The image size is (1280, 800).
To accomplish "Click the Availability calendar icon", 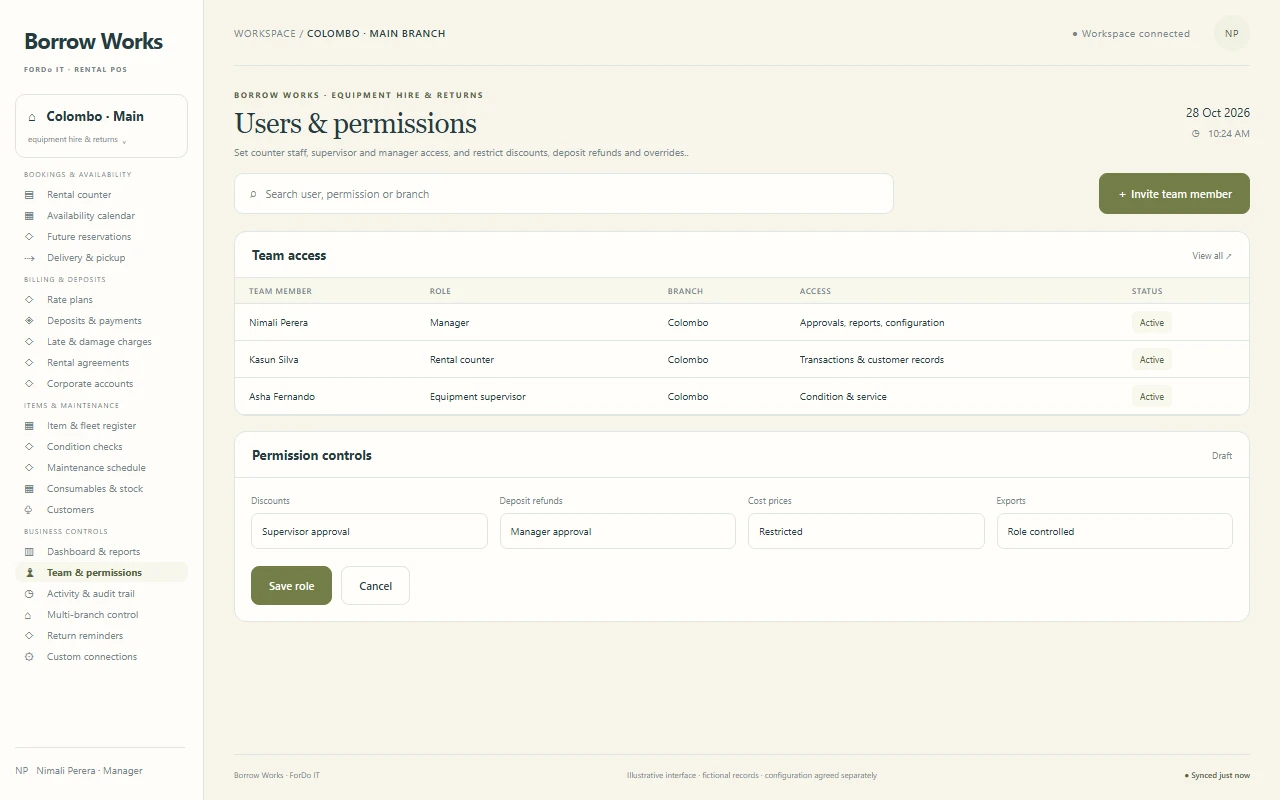I will [29, 216].
